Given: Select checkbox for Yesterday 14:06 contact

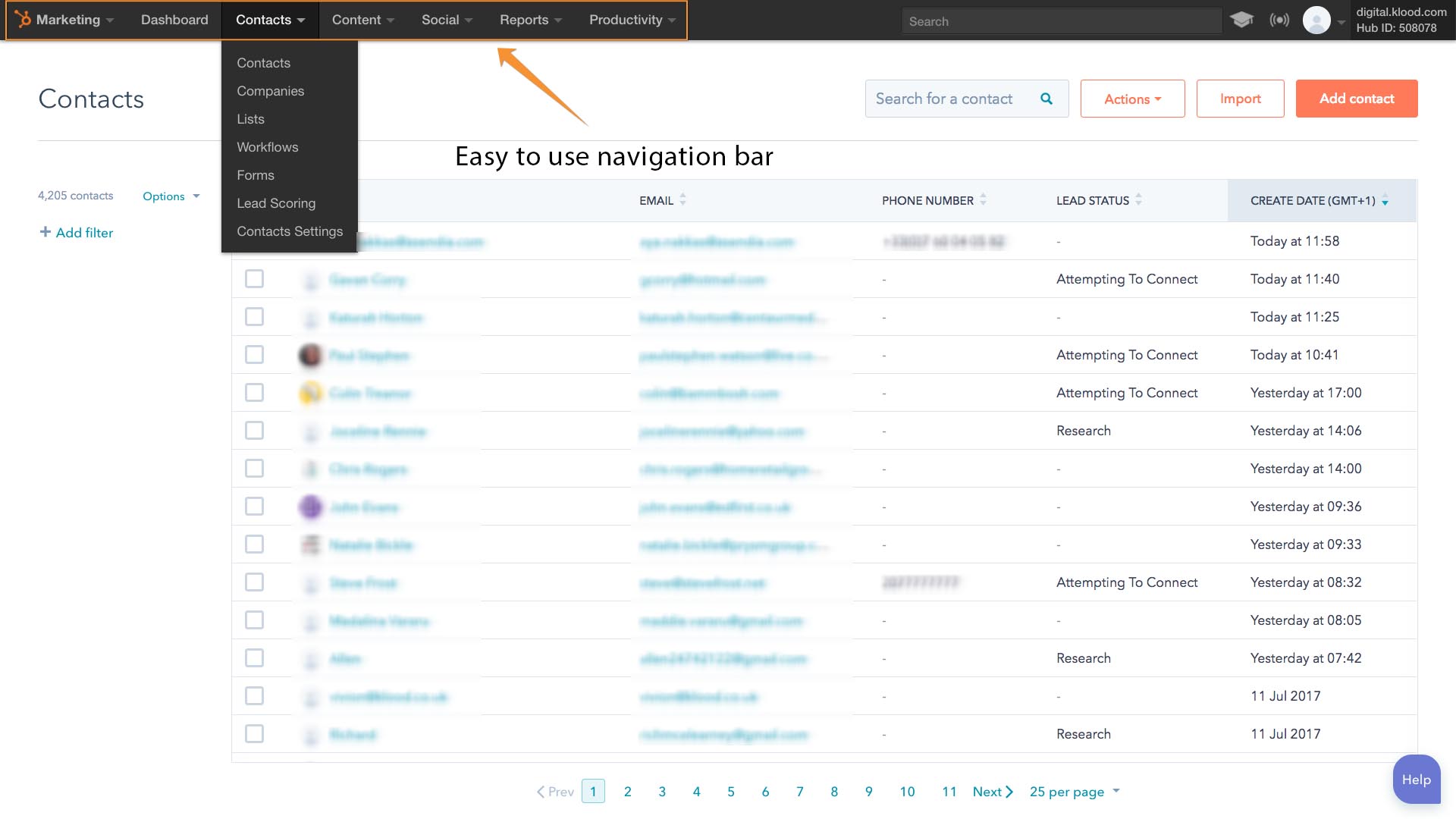Looking at the screenshot, I should [x=254, y=431].
